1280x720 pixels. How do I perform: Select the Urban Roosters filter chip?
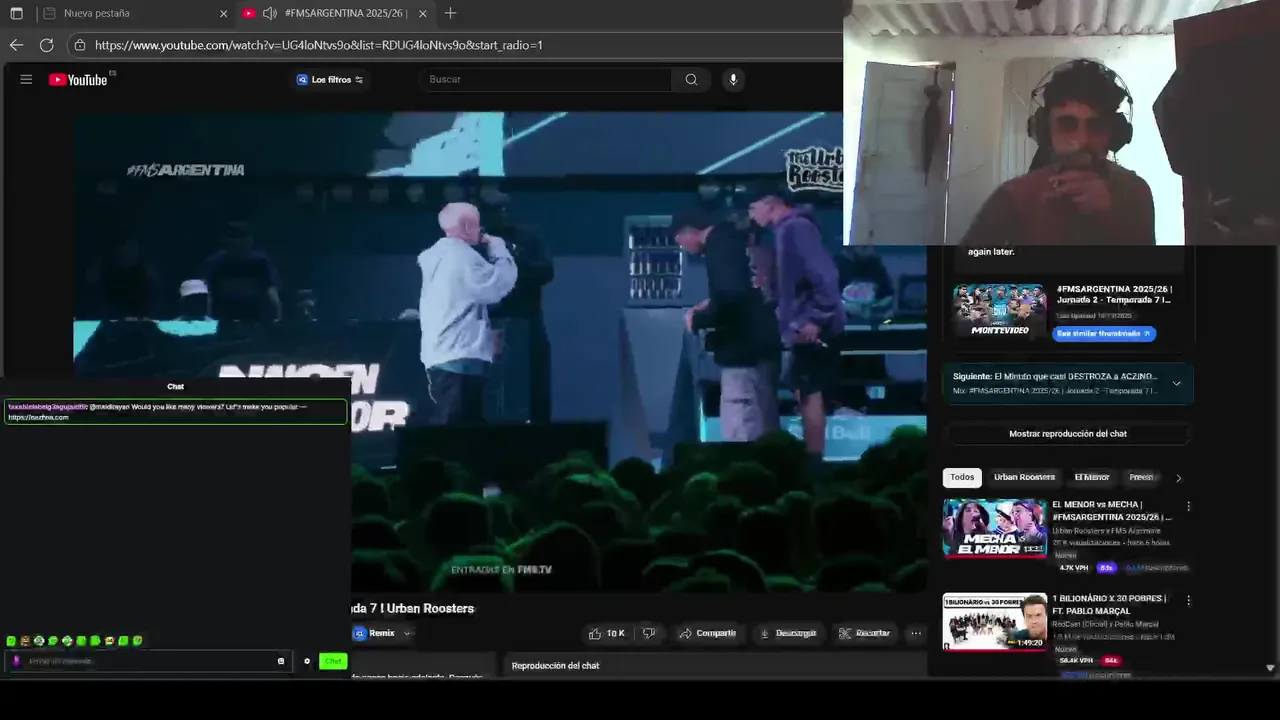1024,478
